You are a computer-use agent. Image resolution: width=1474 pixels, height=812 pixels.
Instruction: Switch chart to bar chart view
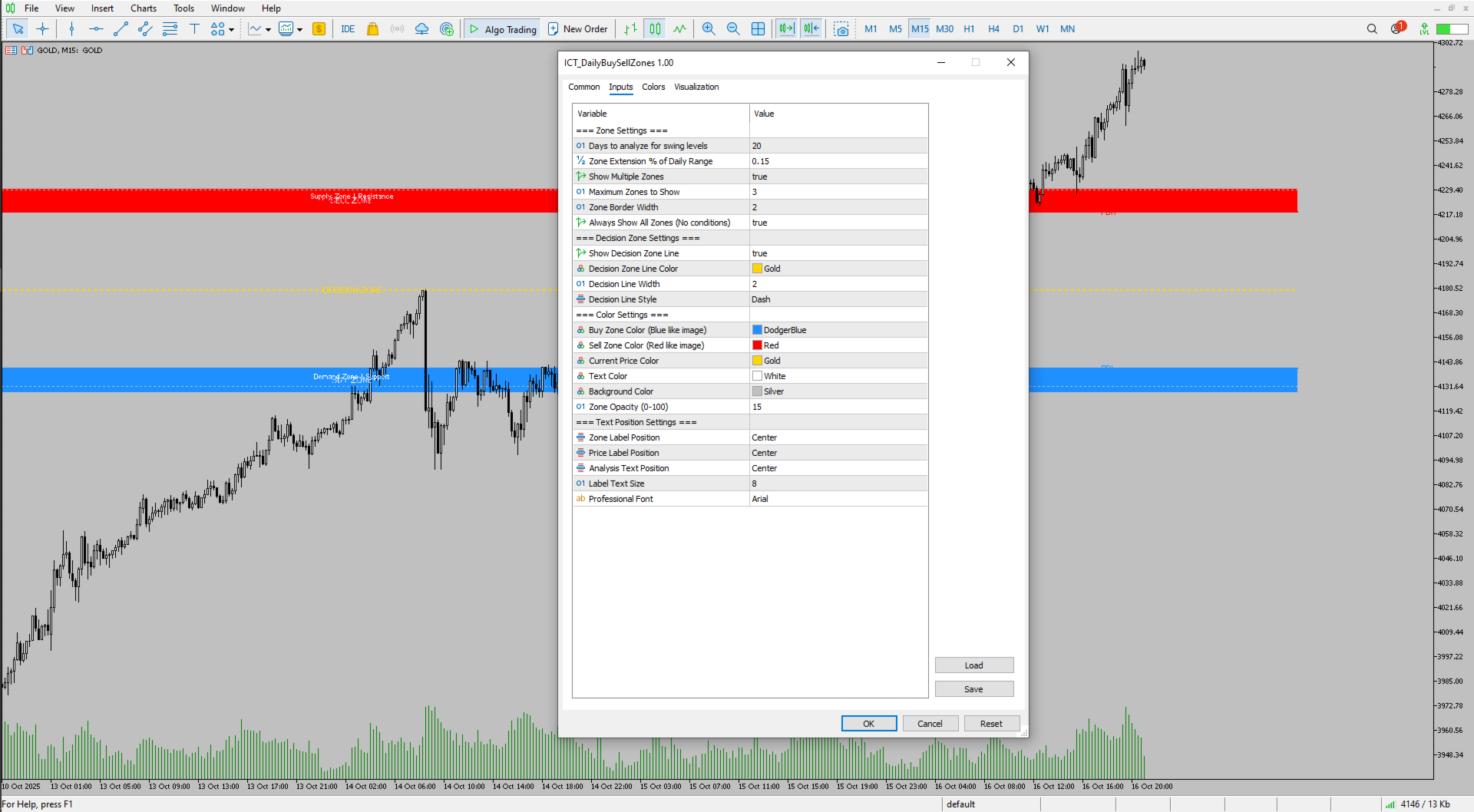(x=630, y=29)
